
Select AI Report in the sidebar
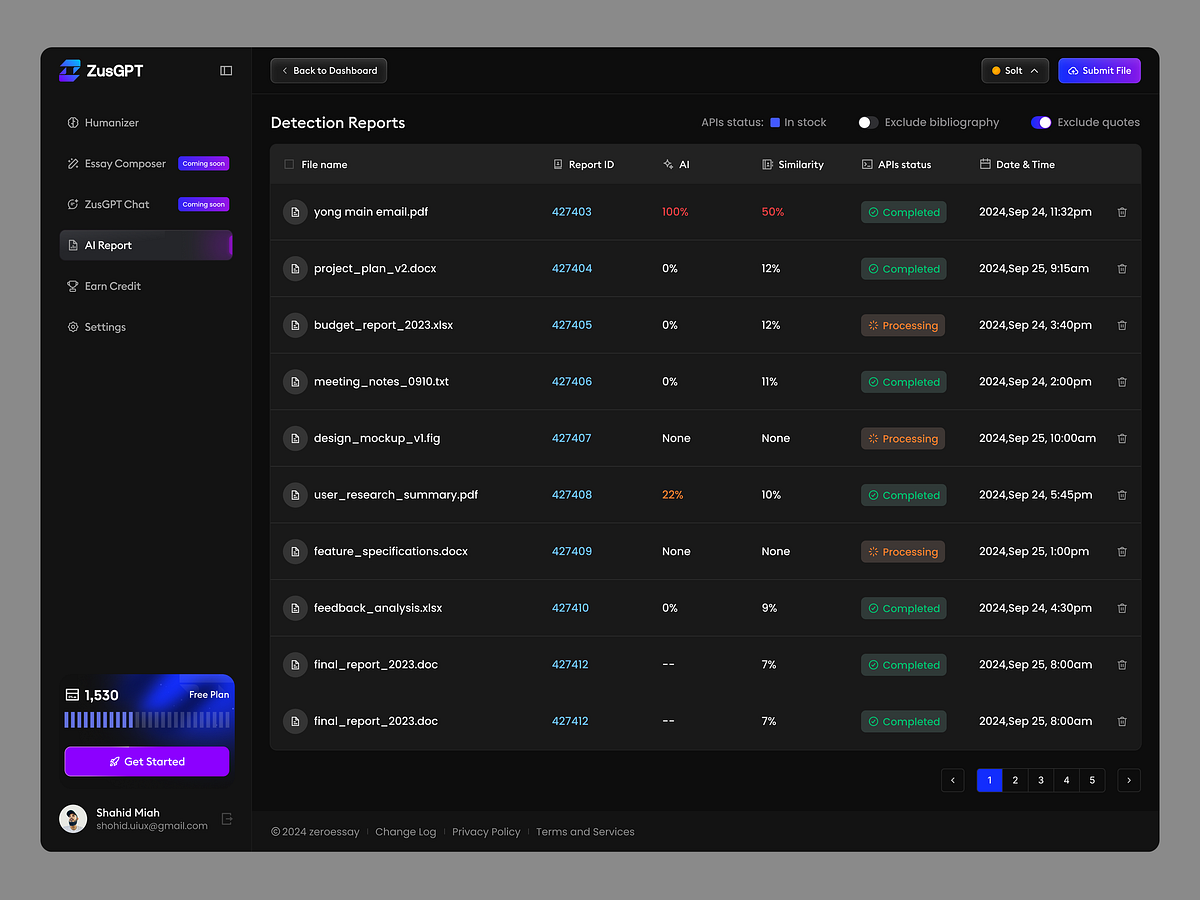[146, 245]
